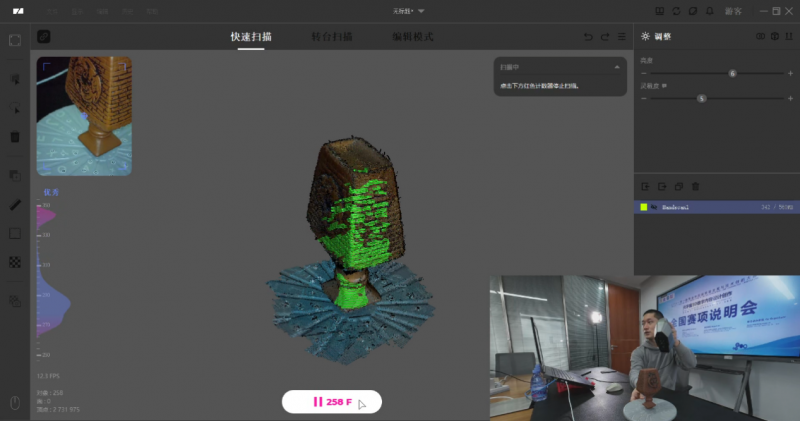
Task: Open the hamburger menu next to redo
Action: click(621, 37)
